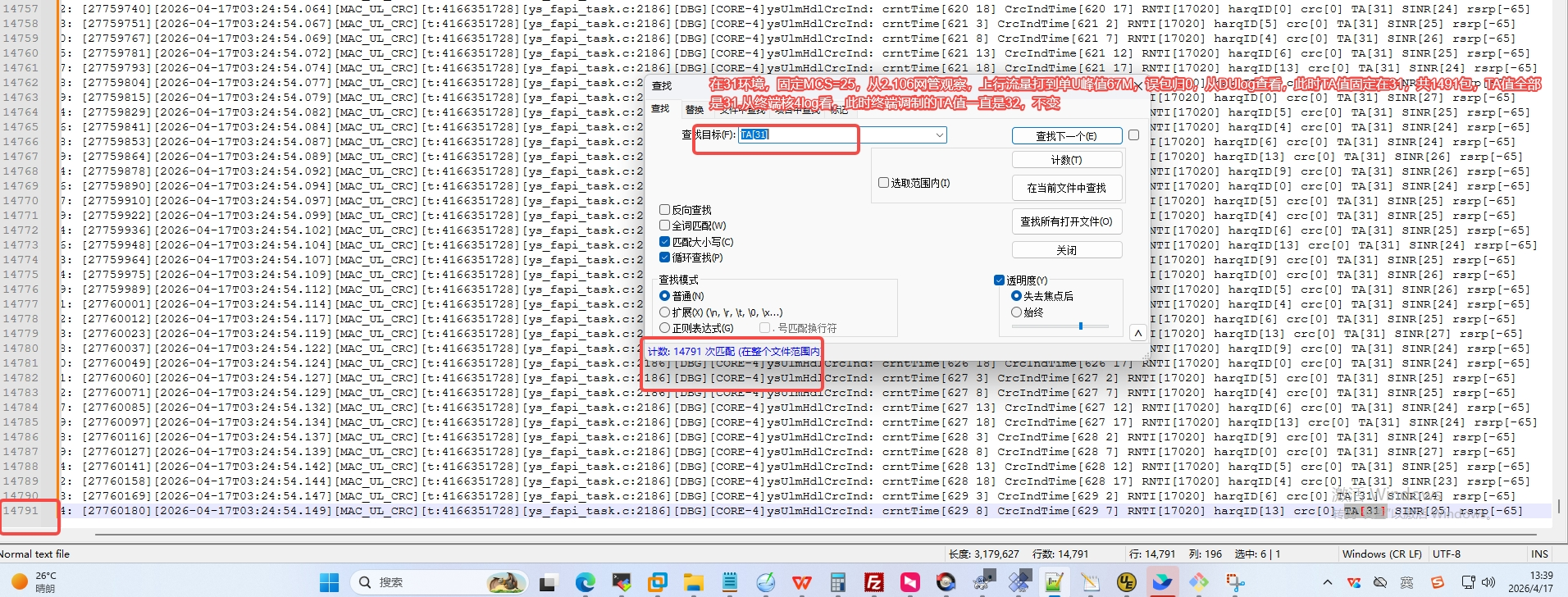Screen dimensions: 1568x597
Task: Open UltraEdit from the taskbar
Action: tap(1126, 582)
